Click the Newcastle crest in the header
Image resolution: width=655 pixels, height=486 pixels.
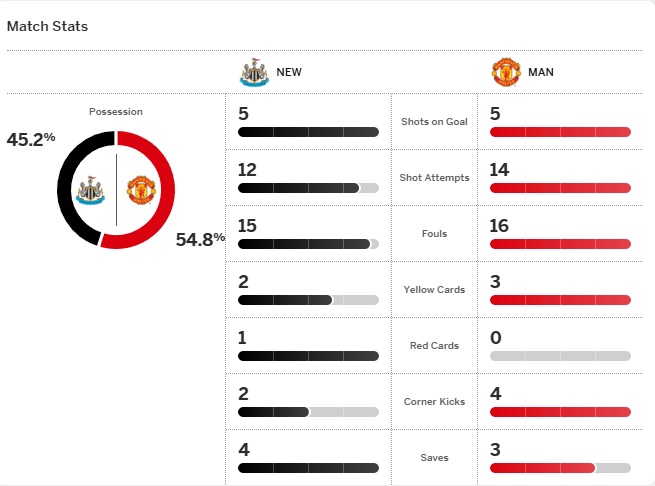[x=255, y=72]
